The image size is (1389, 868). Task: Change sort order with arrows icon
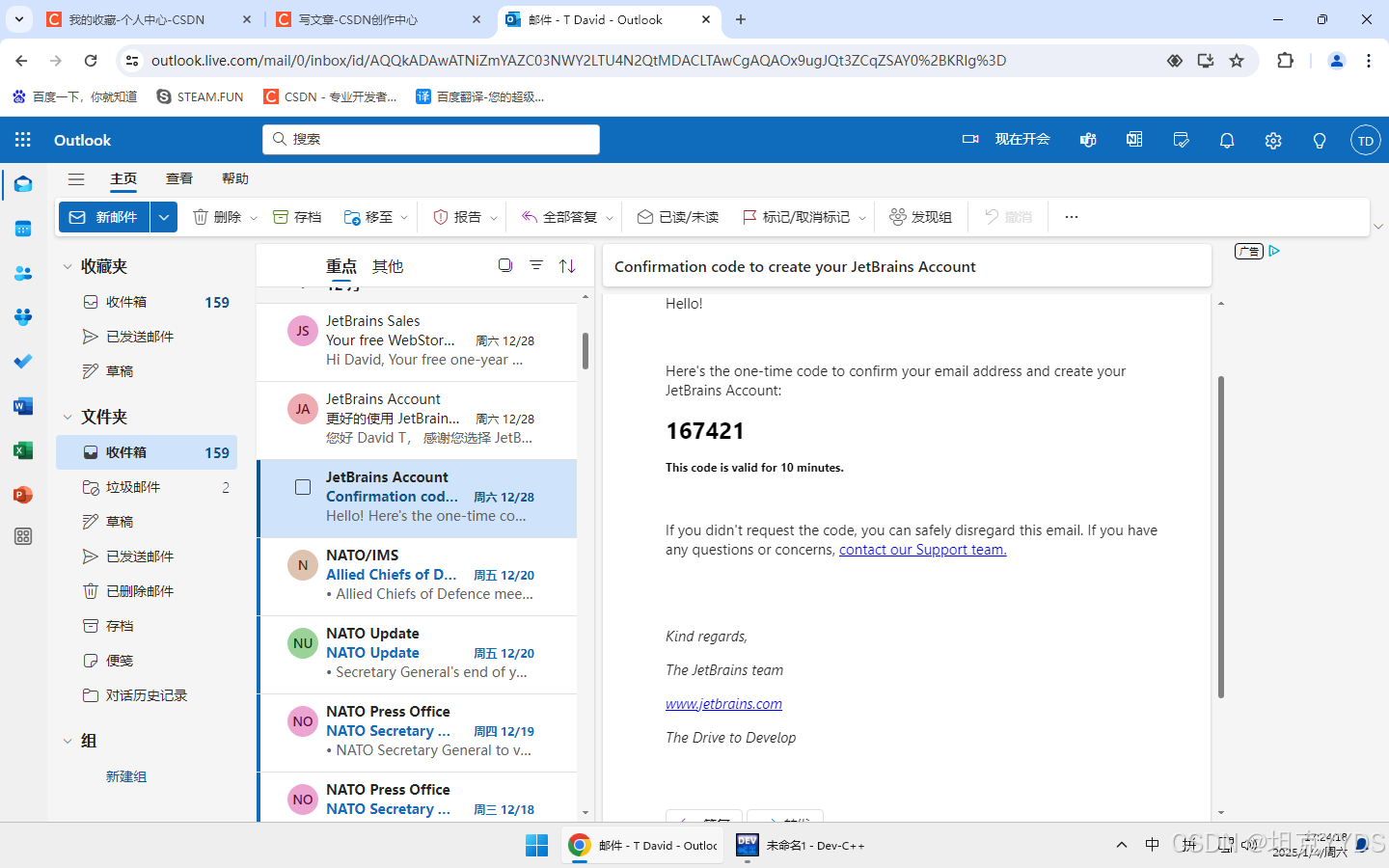(x=567, y=265)
